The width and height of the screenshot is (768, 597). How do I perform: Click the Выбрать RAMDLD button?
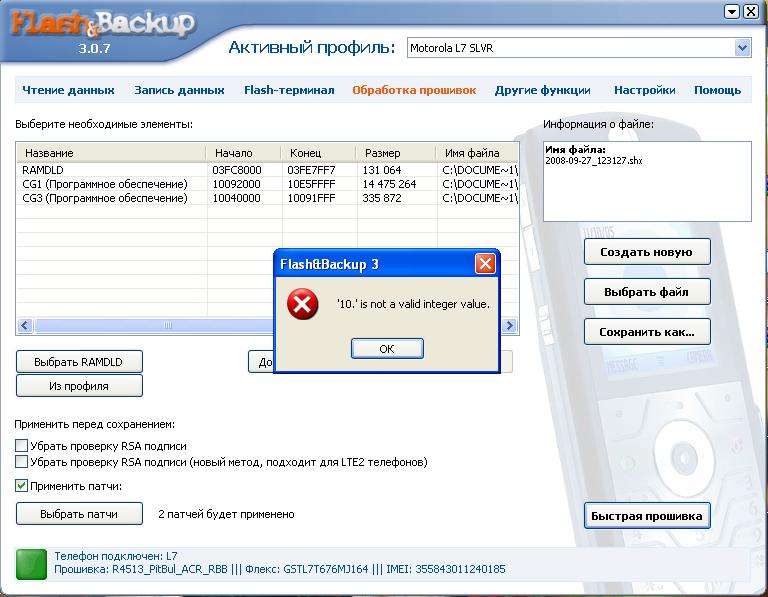pos(79,362)
